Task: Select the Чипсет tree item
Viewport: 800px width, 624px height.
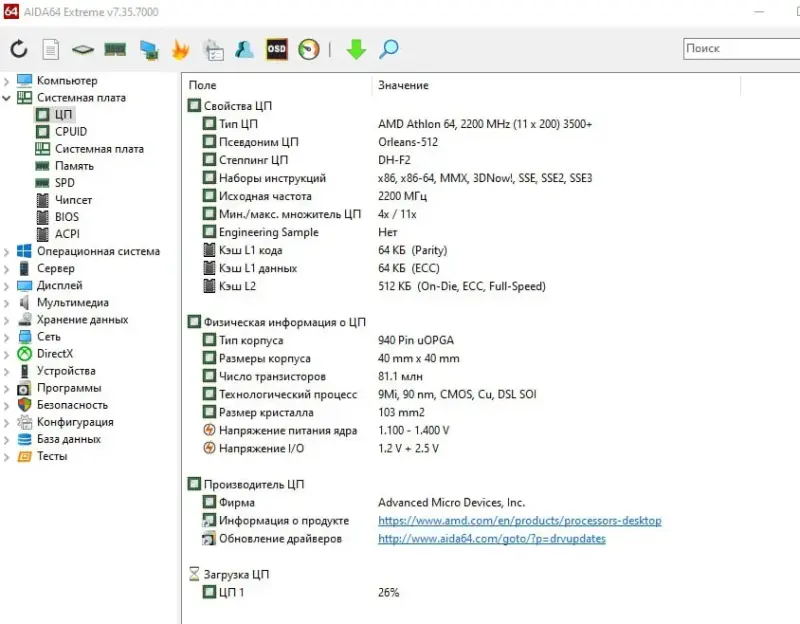Action: pyautogui.click(x=73, y=200)
